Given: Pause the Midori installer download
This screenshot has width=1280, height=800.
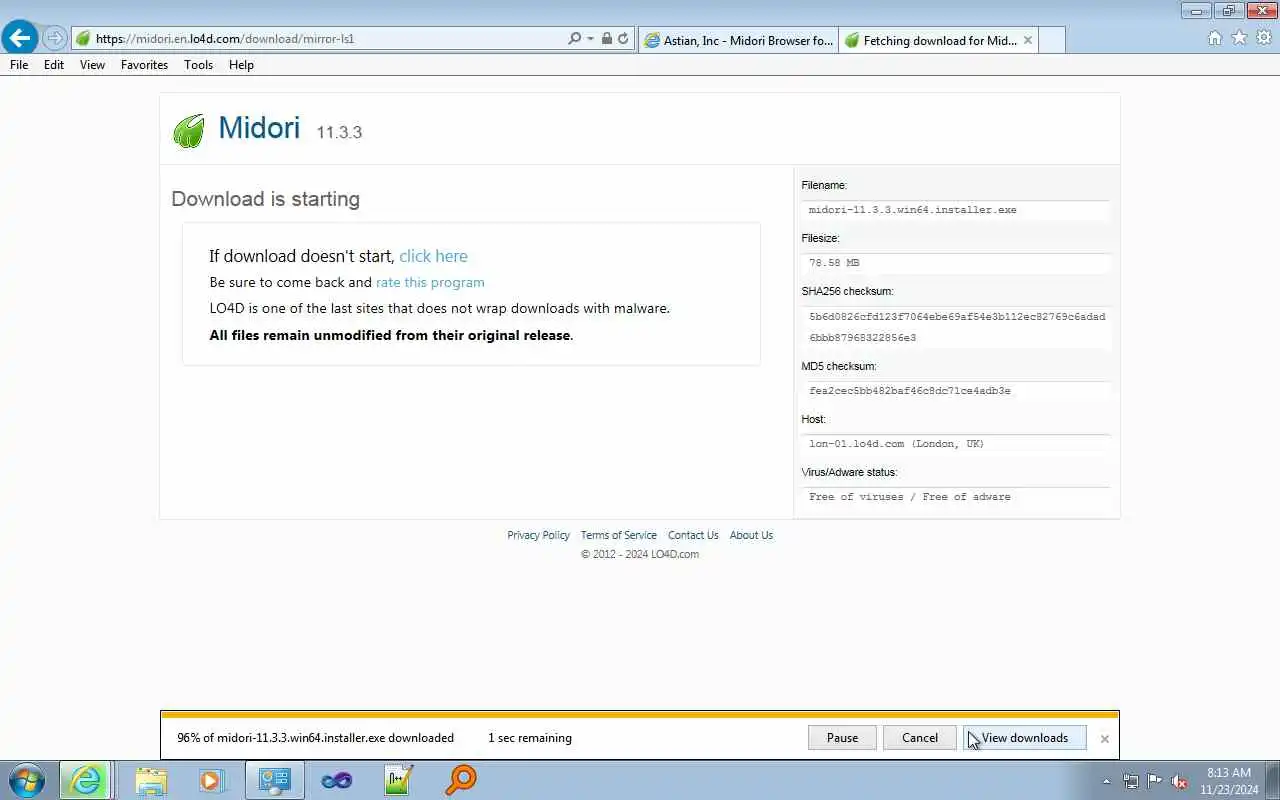Looking at the screenshot, I should pyautogui.click(x=842, y=738).
